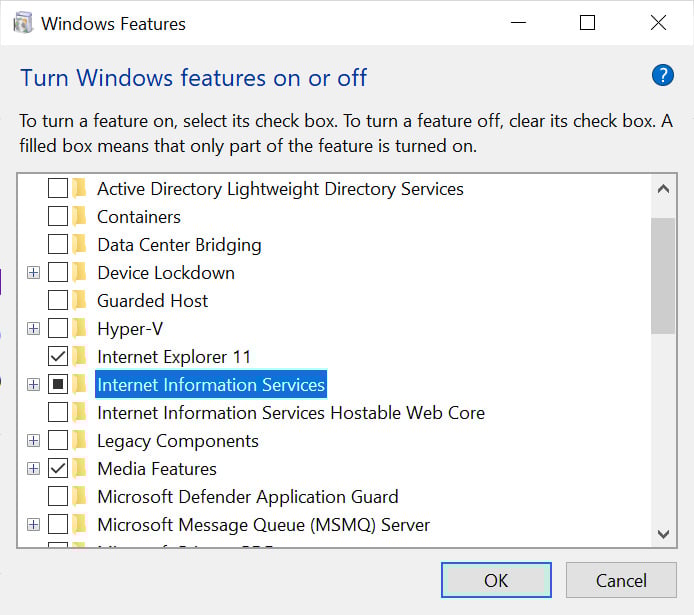
Task: Click folder icon beside highlighted Internet Information Services
Action: click(80, 384)
